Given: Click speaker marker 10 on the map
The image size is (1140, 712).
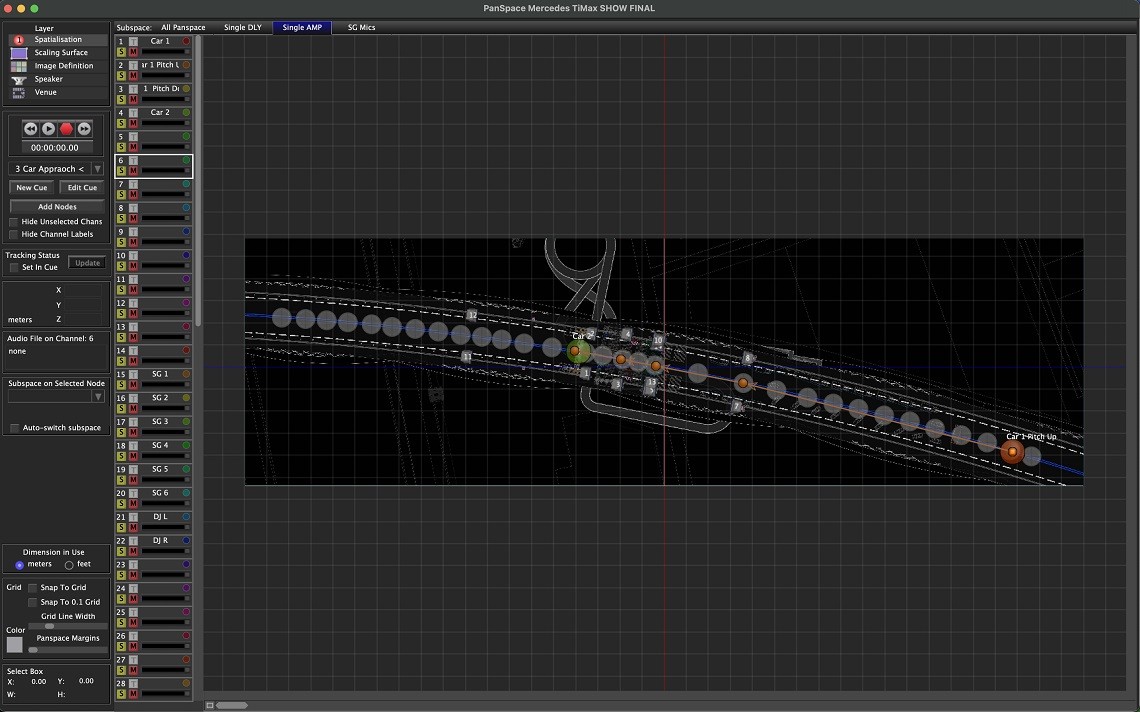Looking at the screenshot, I should [x=658, y=340].
